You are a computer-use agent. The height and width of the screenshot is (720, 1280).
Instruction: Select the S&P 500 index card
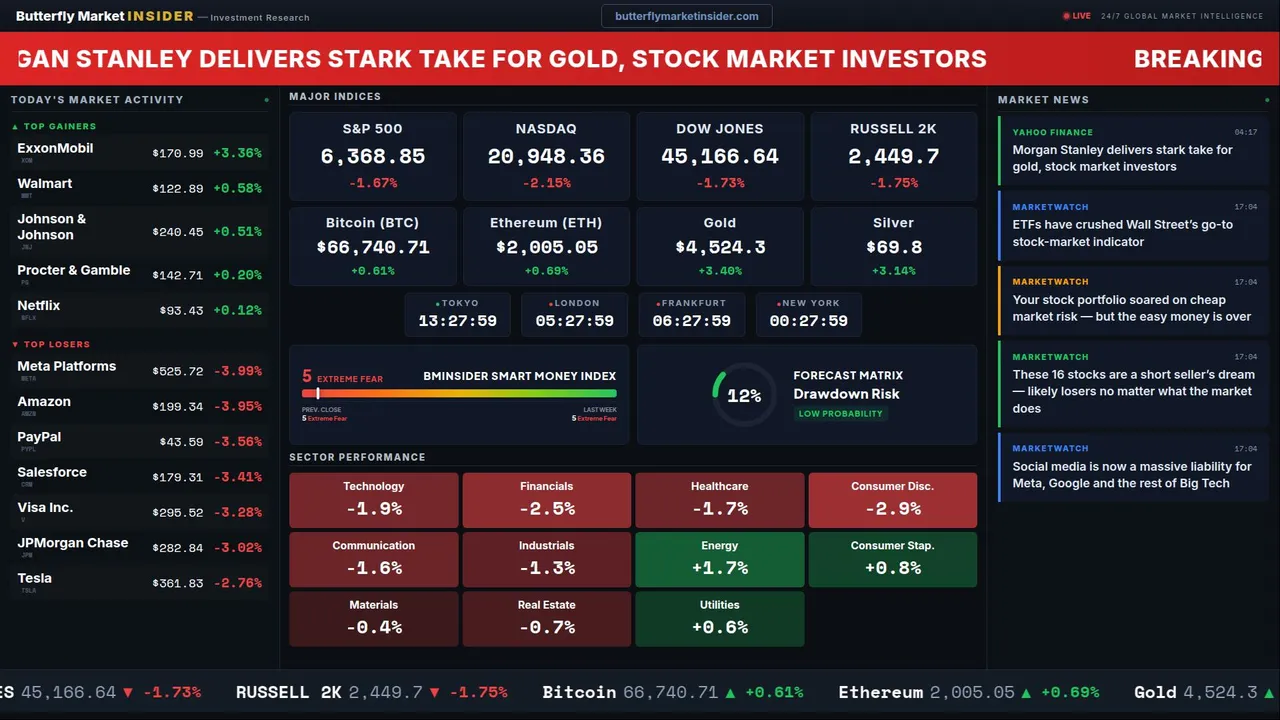tap(373, 156)
